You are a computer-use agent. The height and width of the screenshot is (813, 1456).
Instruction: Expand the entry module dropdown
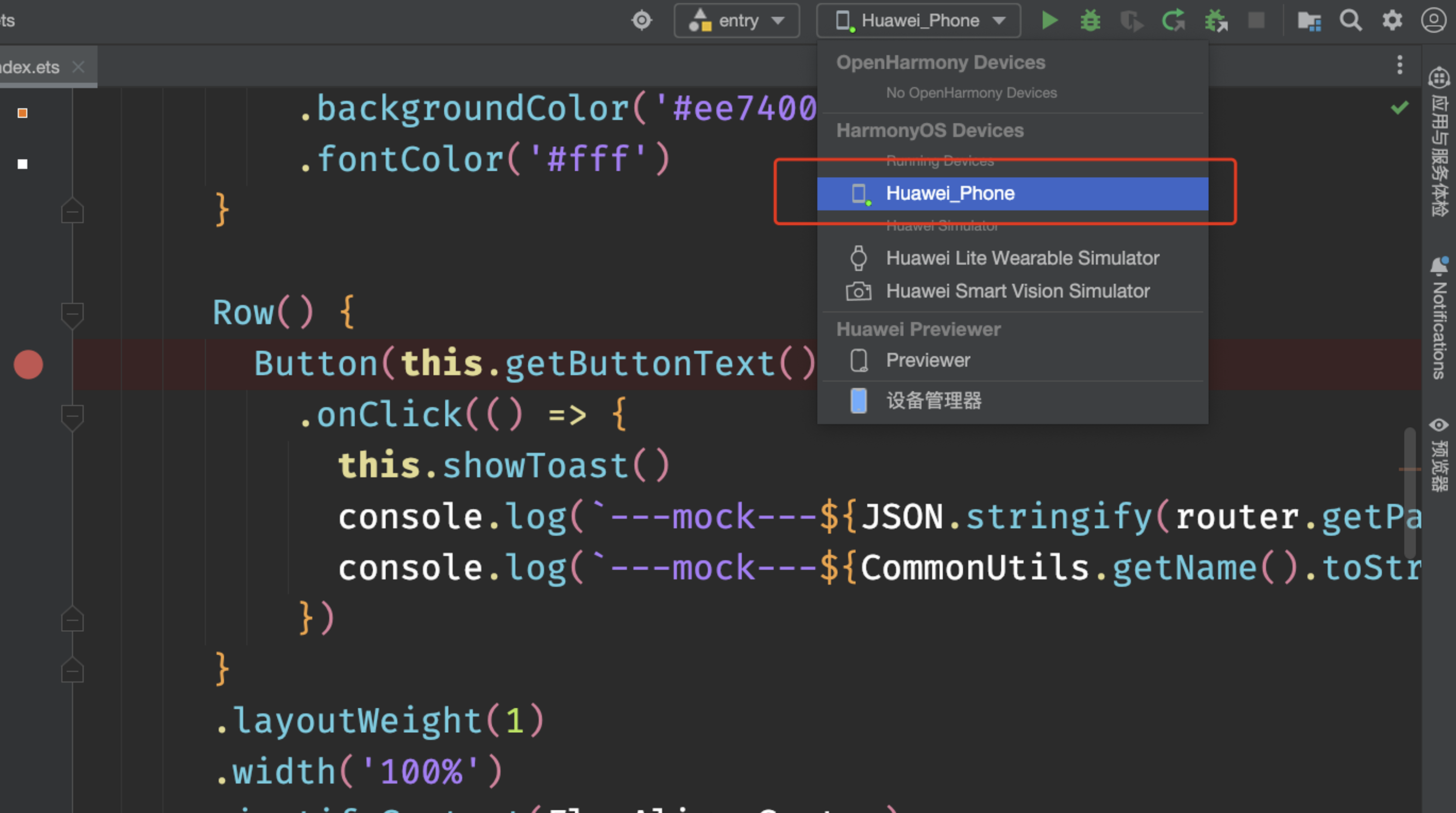(736, 20)
